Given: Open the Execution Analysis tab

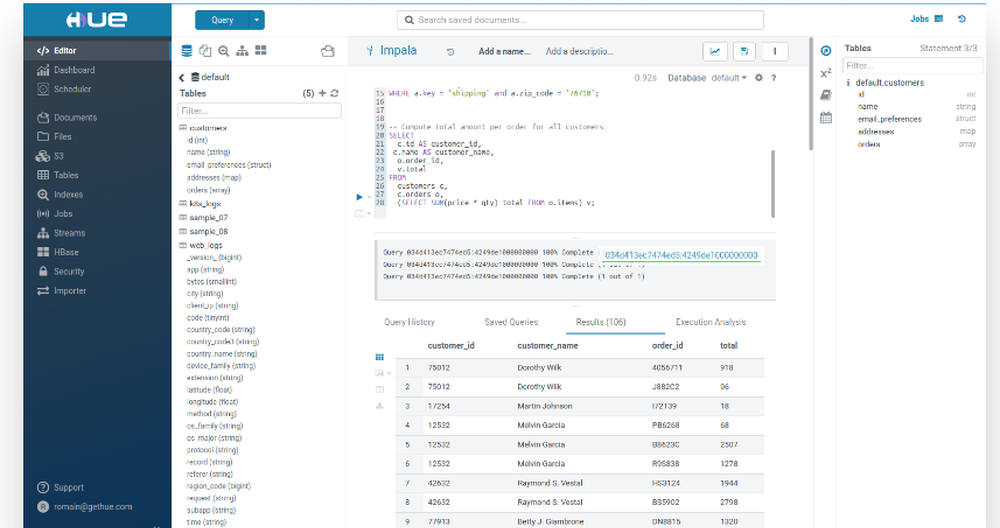Looking at the screenshot, I should [x=710, y=322].
